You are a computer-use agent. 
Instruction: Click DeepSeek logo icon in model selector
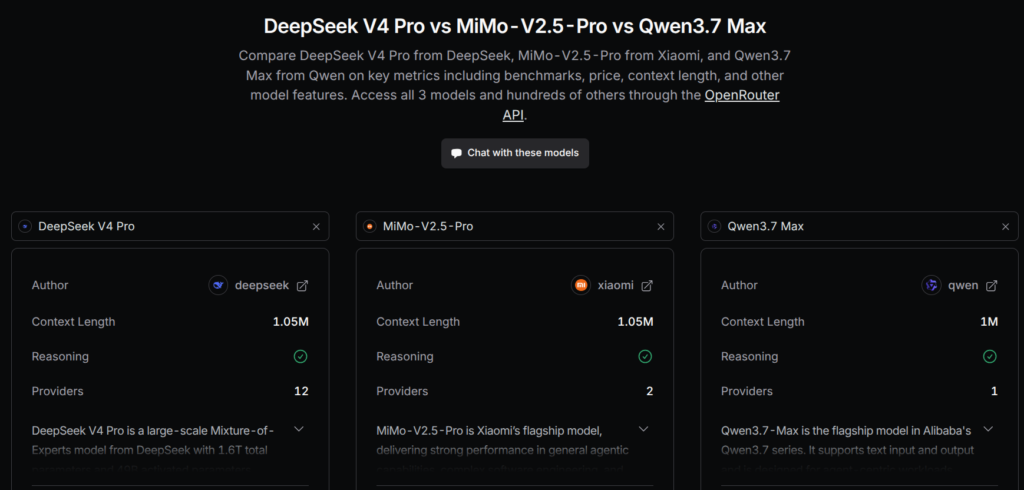[25, 227]
